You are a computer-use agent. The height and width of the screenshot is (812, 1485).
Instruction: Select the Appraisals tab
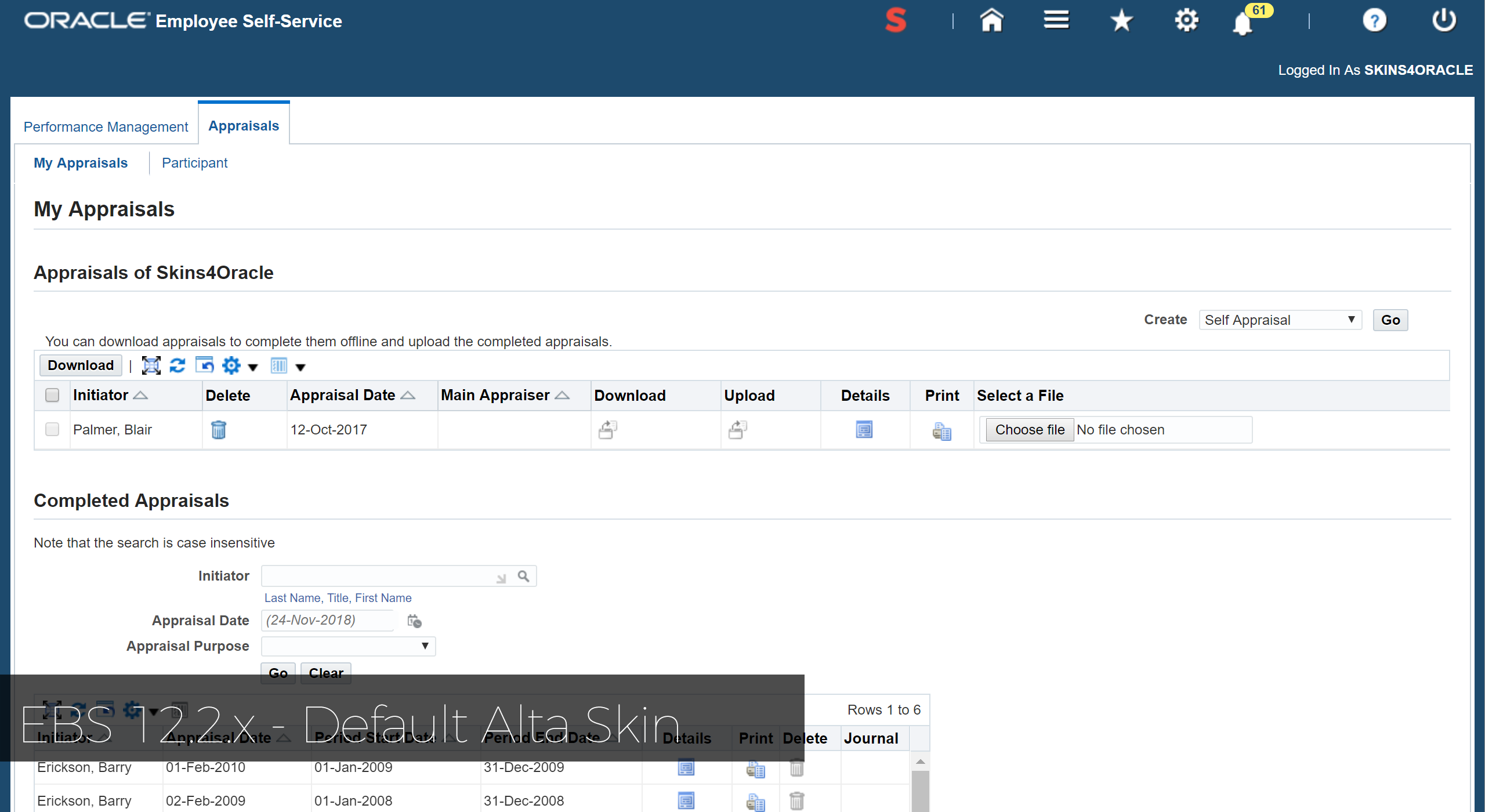pyautogui.click(x=244, y=126)
